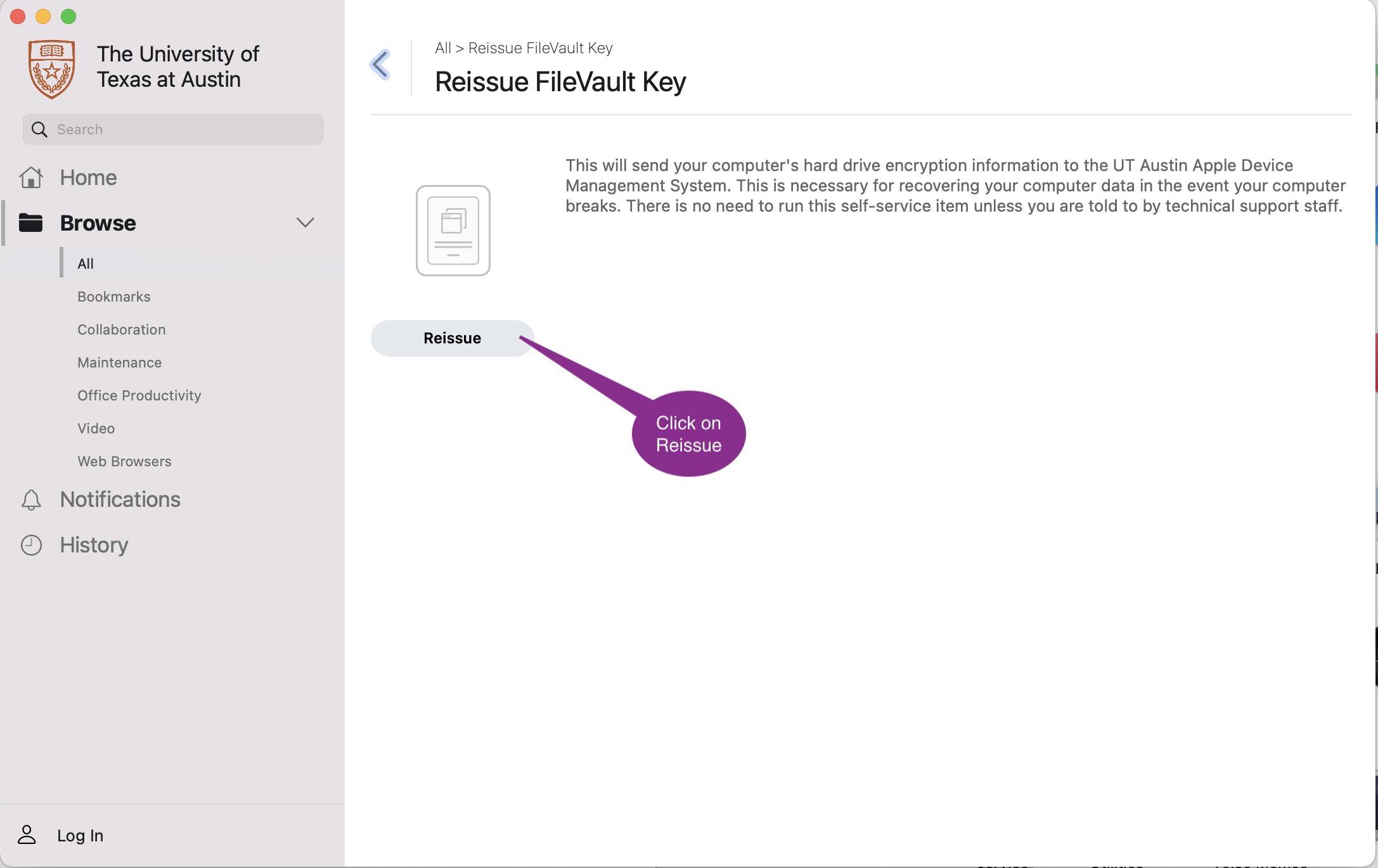Viewport: 1378px width, 868px height.
Task: Click the Log In person icon
Action: [x=27, y=835]
